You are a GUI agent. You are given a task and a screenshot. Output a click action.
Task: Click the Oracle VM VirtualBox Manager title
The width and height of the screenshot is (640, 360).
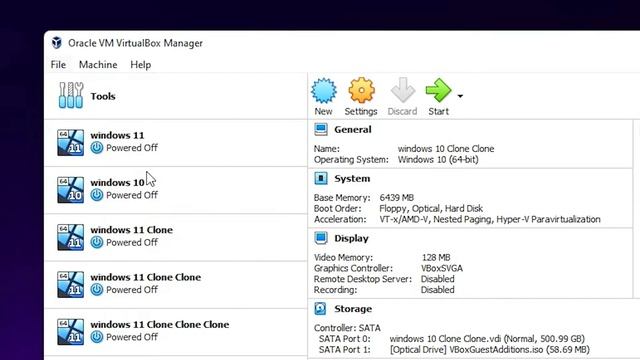click(x=135, y=43)
